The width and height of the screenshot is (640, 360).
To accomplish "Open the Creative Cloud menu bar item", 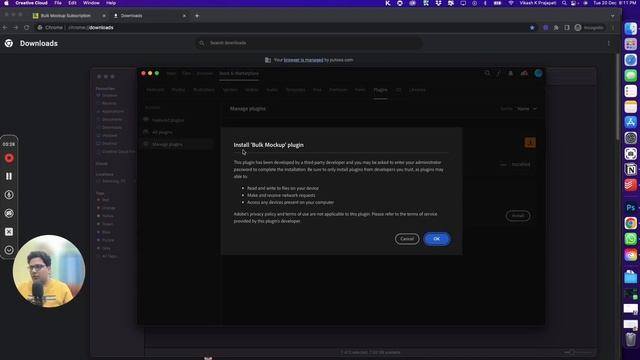I will click(x=31, y=3).
